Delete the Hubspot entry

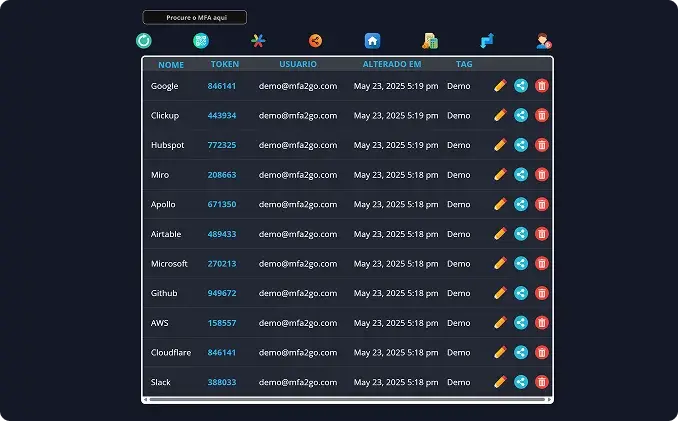(x=541, y=145)
